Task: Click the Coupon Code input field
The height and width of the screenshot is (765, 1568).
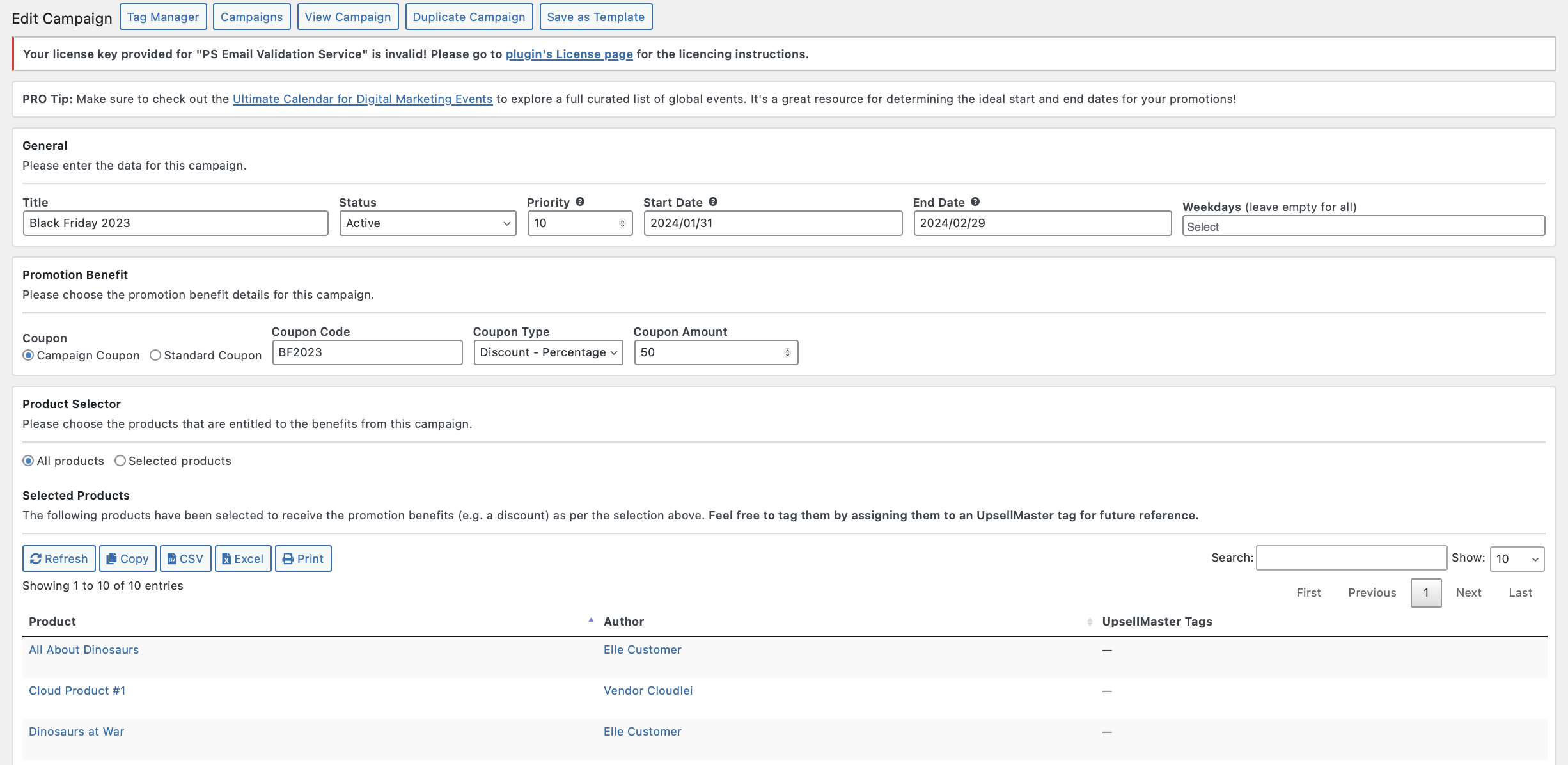Action: [367, 352]
